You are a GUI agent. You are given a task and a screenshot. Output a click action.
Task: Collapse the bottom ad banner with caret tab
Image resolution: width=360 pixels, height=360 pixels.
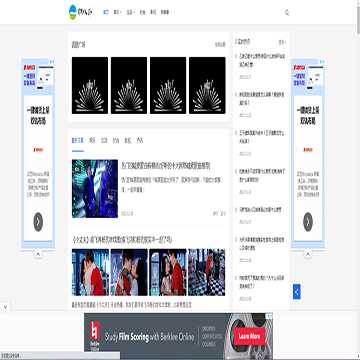[x=5, y=306]
